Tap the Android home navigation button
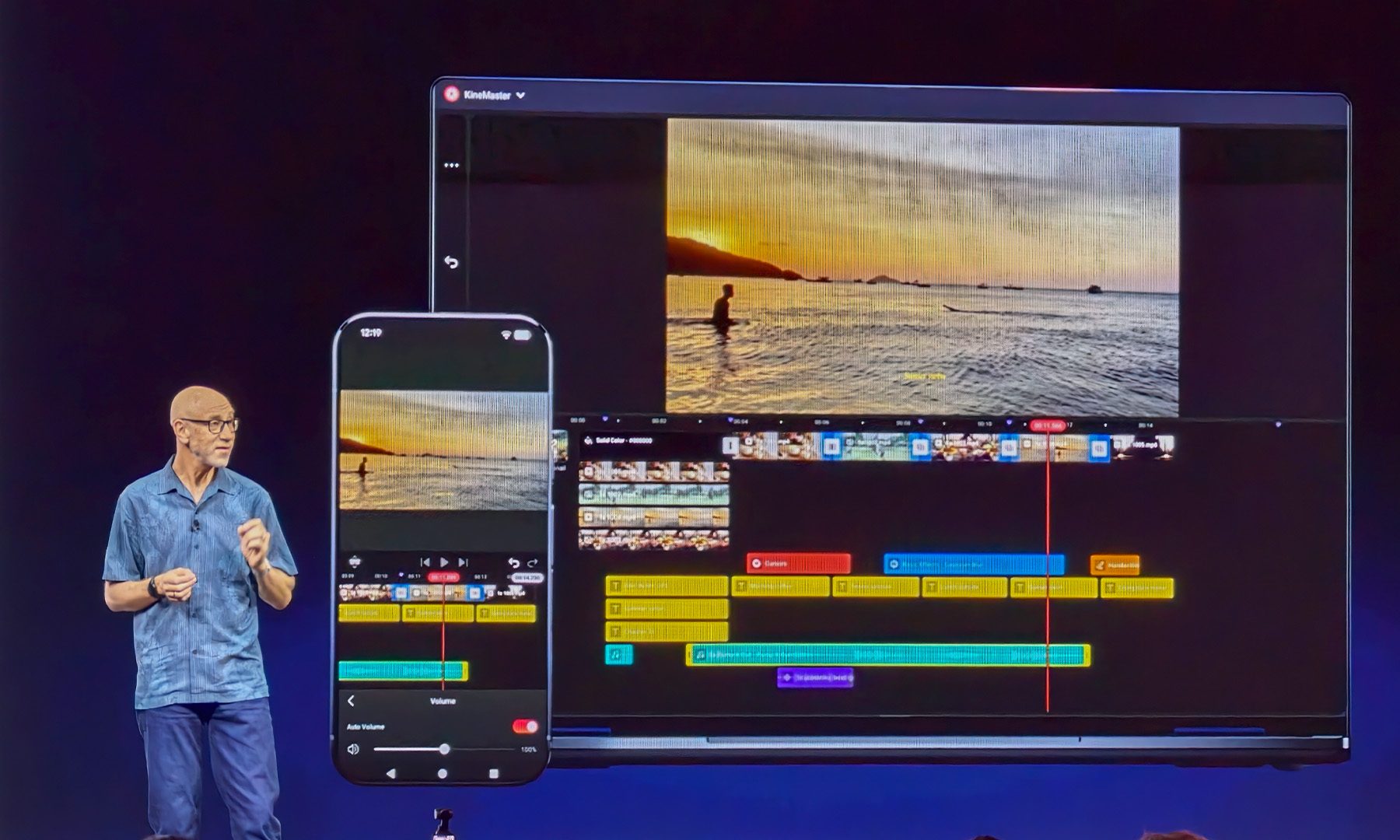The height and width of the screenshot is (840, 1400). [x=443, y=774]
